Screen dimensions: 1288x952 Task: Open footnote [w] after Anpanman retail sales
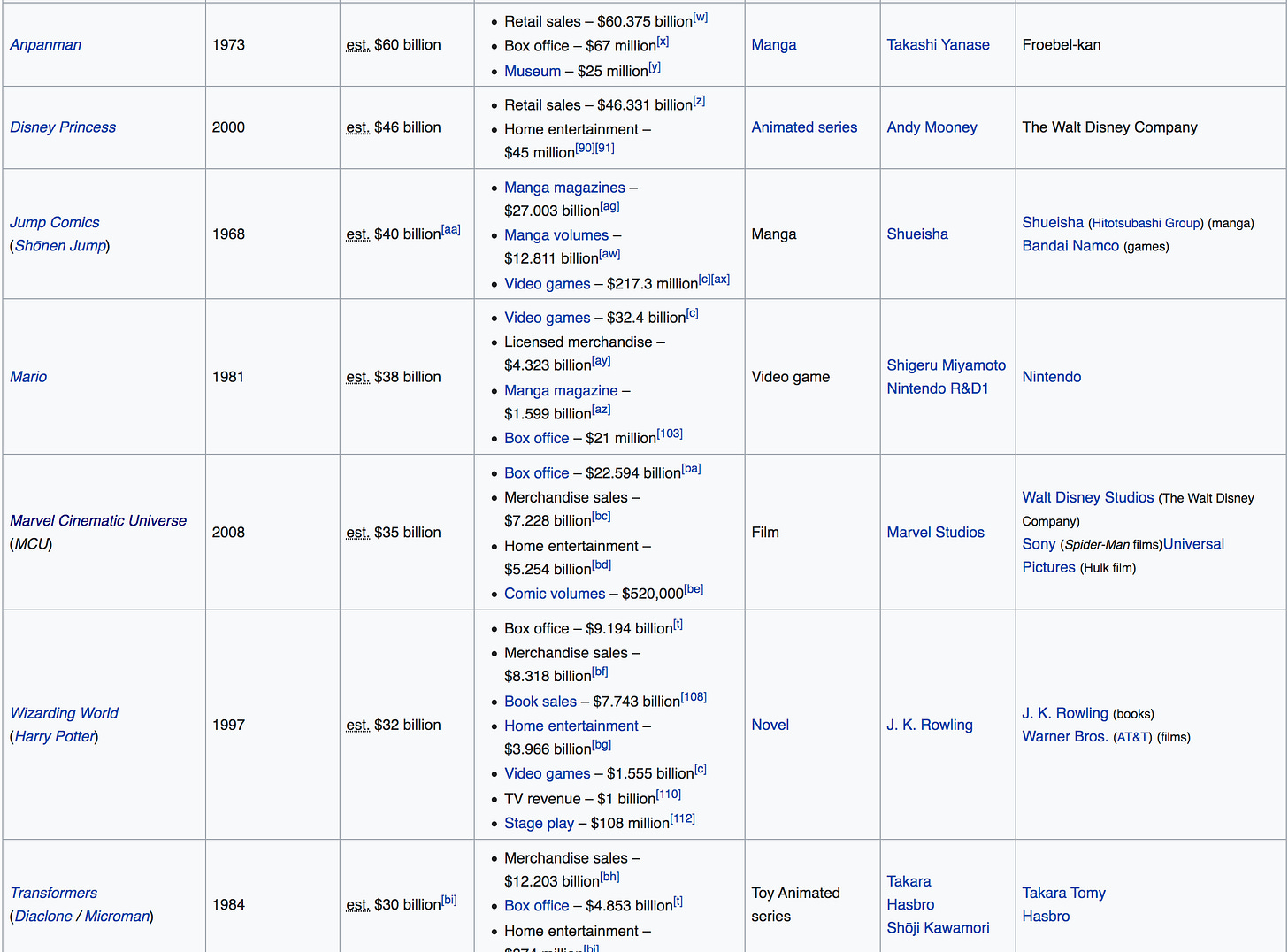701,17
